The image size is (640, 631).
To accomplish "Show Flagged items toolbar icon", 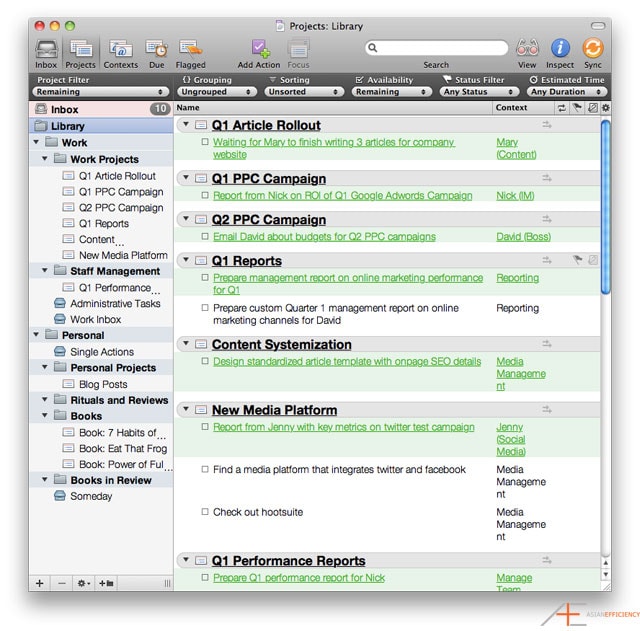I will click(190, 49).
